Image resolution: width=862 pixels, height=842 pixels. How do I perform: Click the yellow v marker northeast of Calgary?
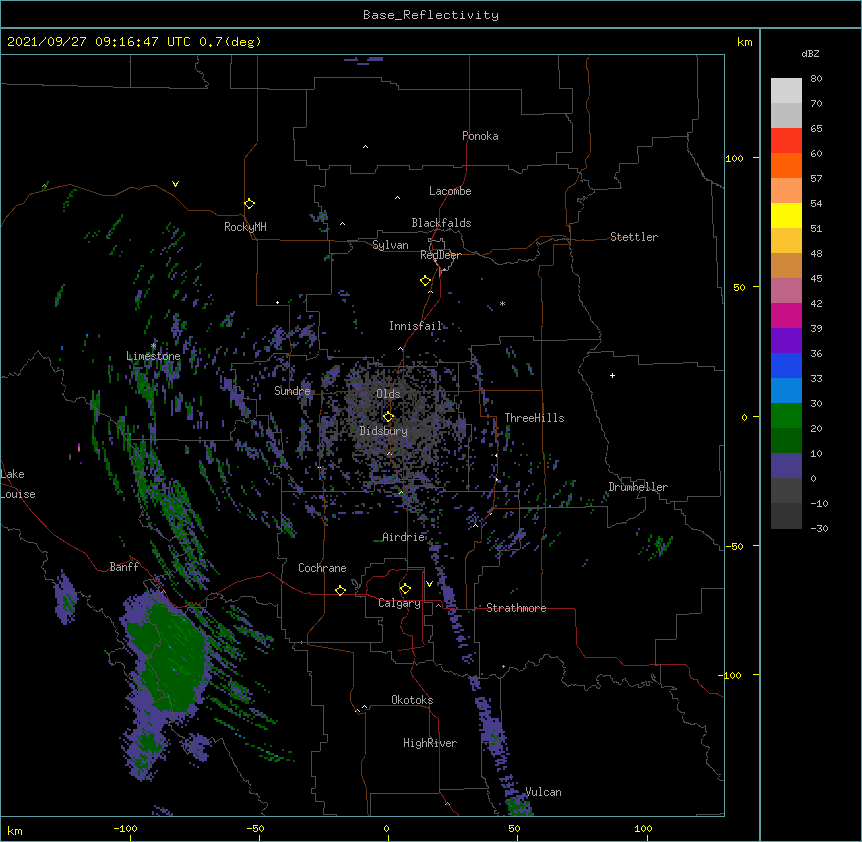[x=429, y=584]
